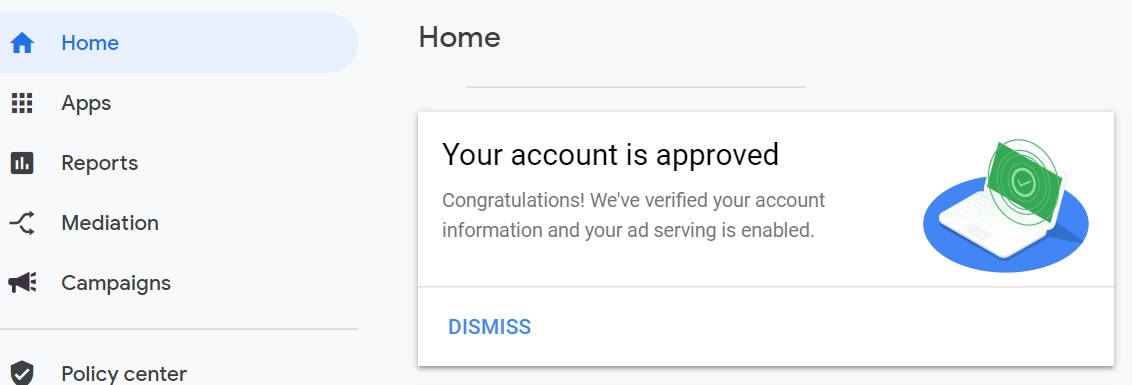Screen dimensions: 1132x385
Task: Click the Mediation branching arrows icon
Action: coord(22,222)
